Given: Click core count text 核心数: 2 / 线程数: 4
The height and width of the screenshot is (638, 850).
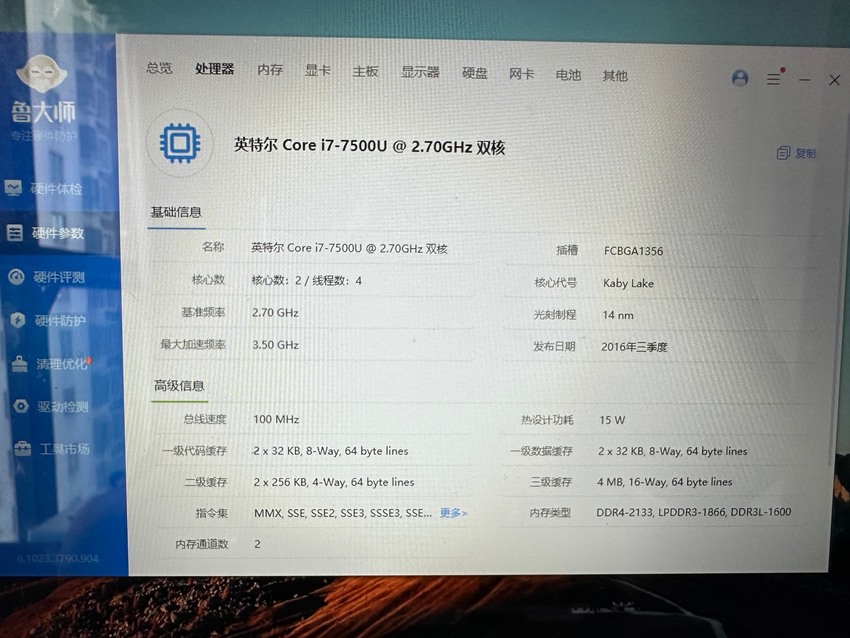Looking at the screenshot, I should 306,281.
